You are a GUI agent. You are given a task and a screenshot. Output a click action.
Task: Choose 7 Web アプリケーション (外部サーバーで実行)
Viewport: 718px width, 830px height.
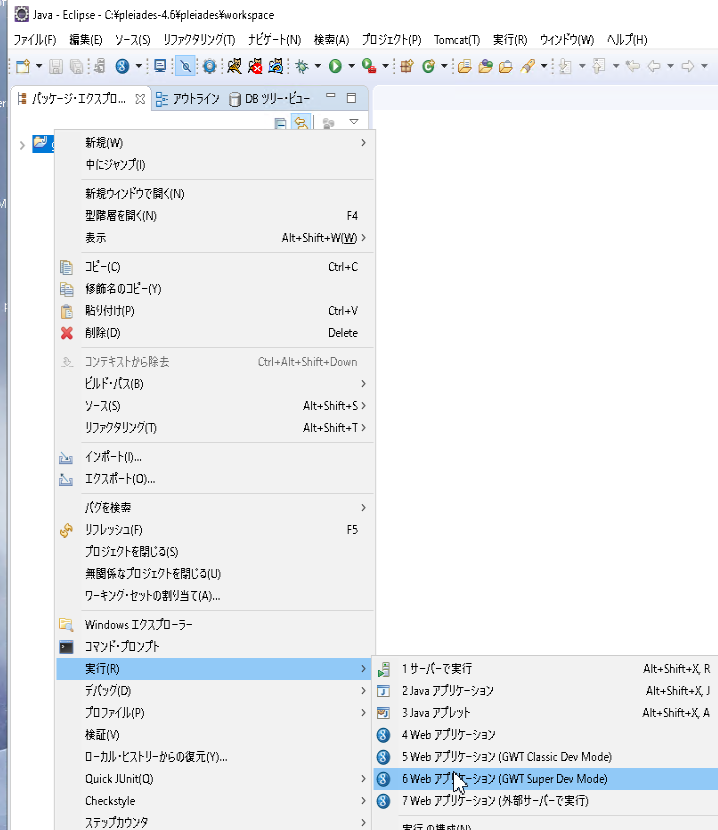coord(545,801)
